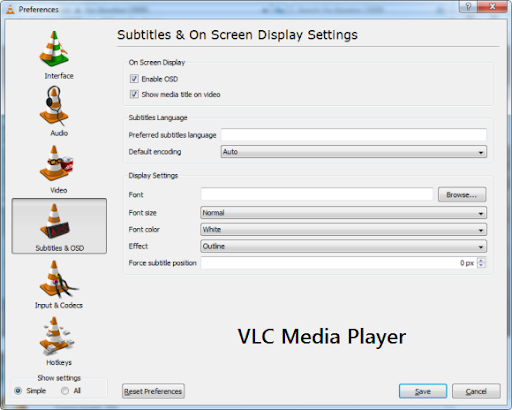
Task: Open the Font size dropdown
Action: [x=343, y=213]
